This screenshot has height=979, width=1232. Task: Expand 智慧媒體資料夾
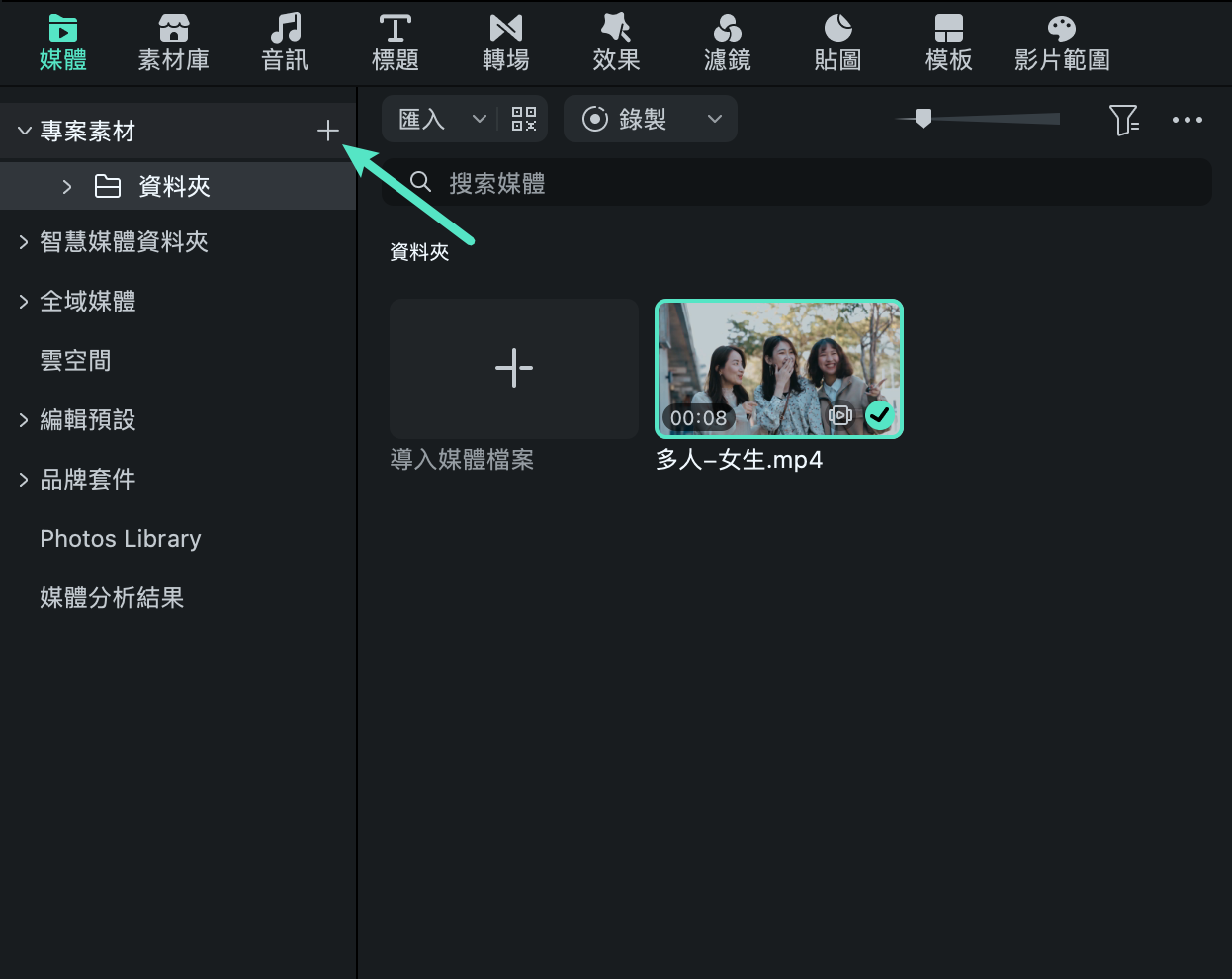[24, 242]
